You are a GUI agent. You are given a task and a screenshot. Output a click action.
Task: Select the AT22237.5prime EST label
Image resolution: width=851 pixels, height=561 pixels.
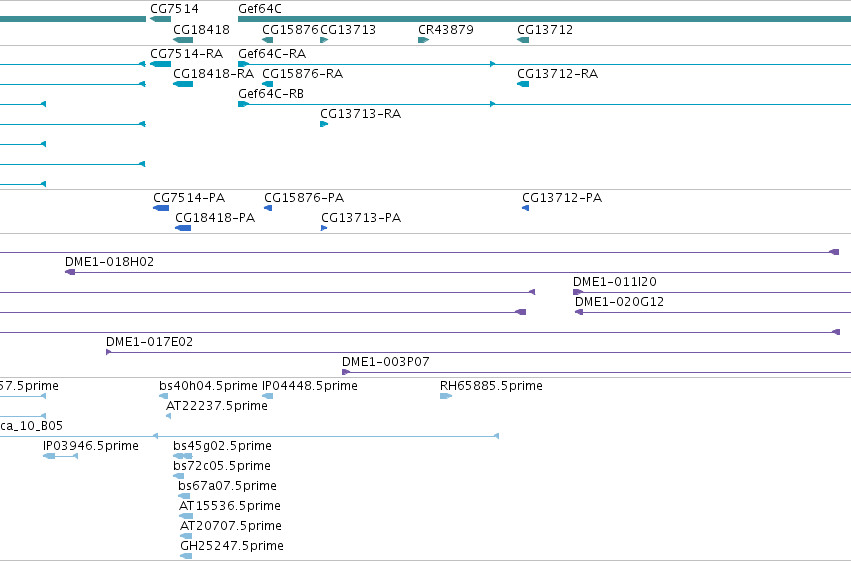point(217,406)
